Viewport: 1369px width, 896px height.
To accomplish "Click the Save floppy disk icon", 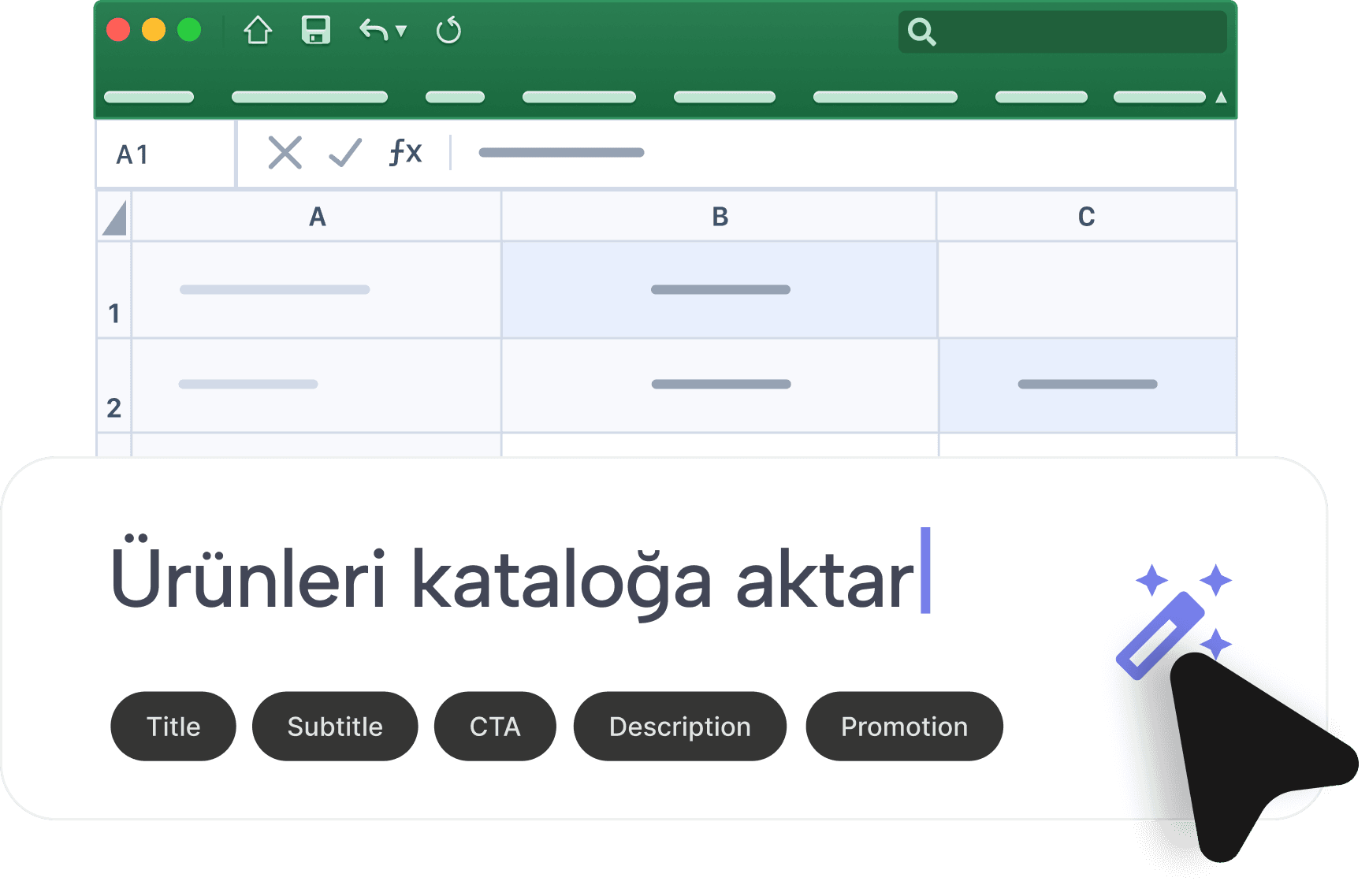I will click(316, 31).
